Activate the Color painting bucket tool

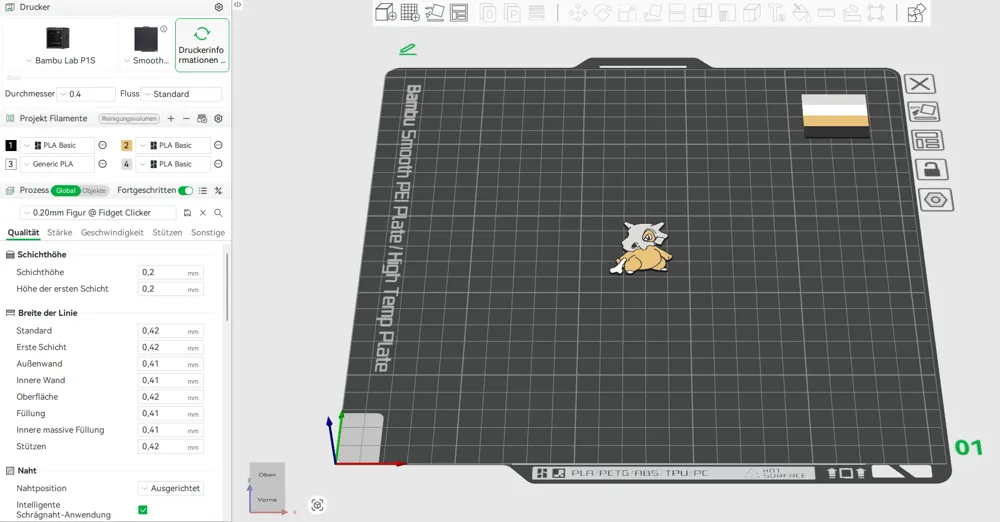pyautogui.click(x=802, y=12)
